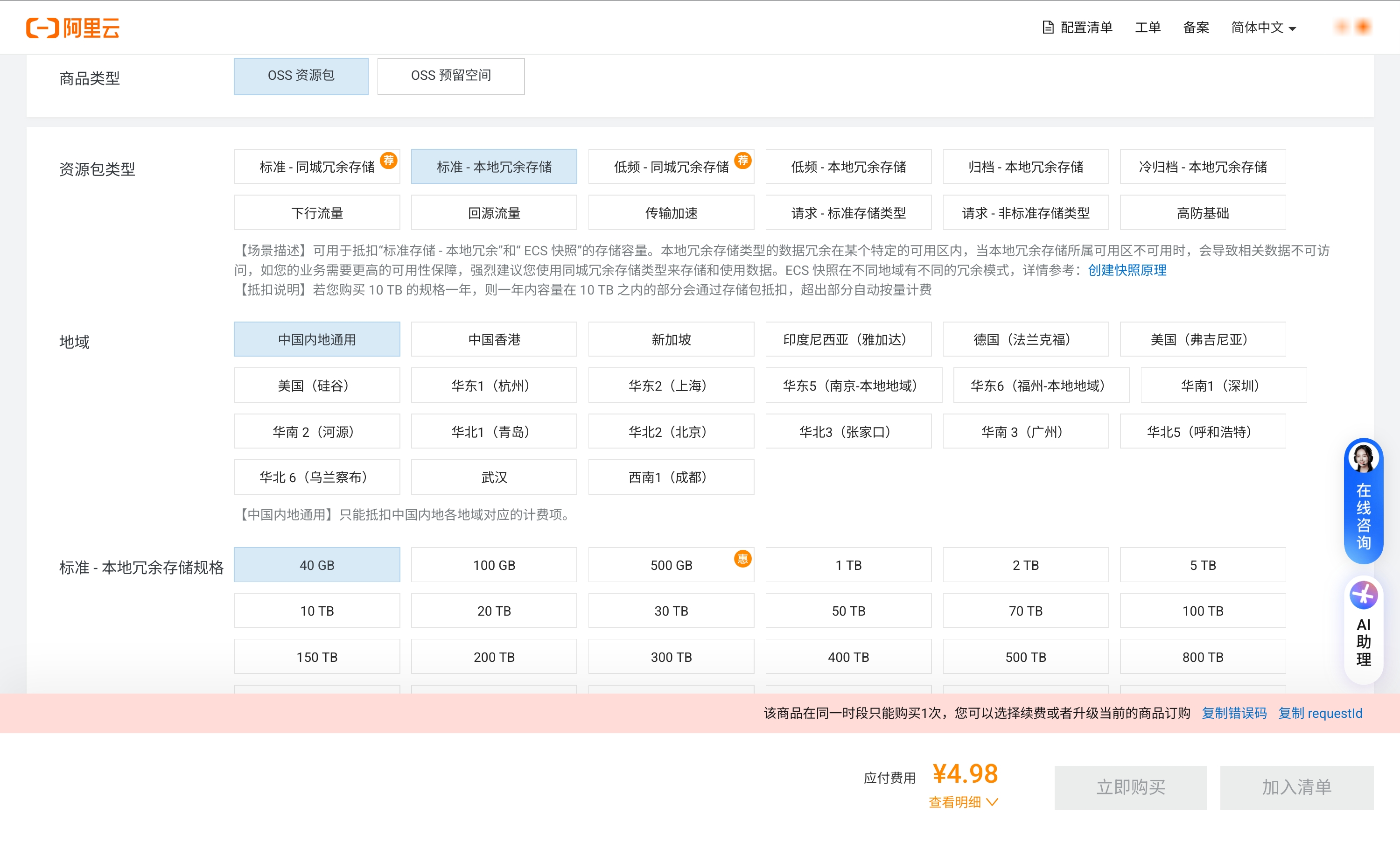The width and height of the screenshot is (1400, 842).
Task: Select region 华北2（北京）
Action: tap(671, 431)
